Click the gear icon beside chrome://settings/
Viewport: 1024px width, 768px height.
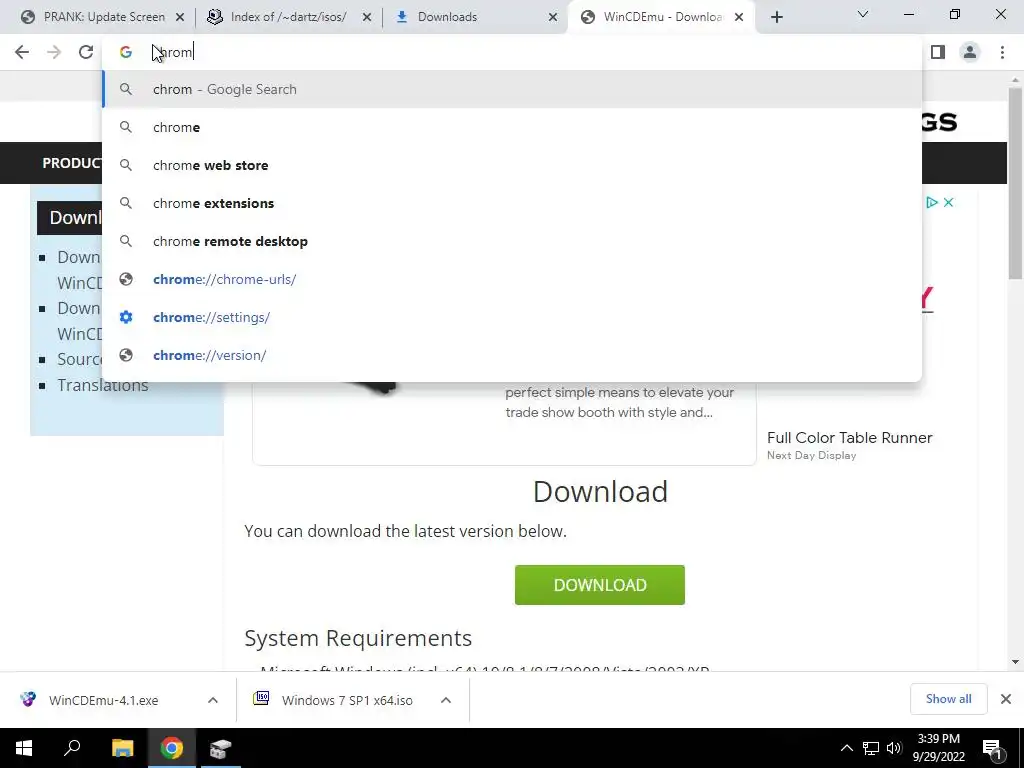(x=126, y=317)
